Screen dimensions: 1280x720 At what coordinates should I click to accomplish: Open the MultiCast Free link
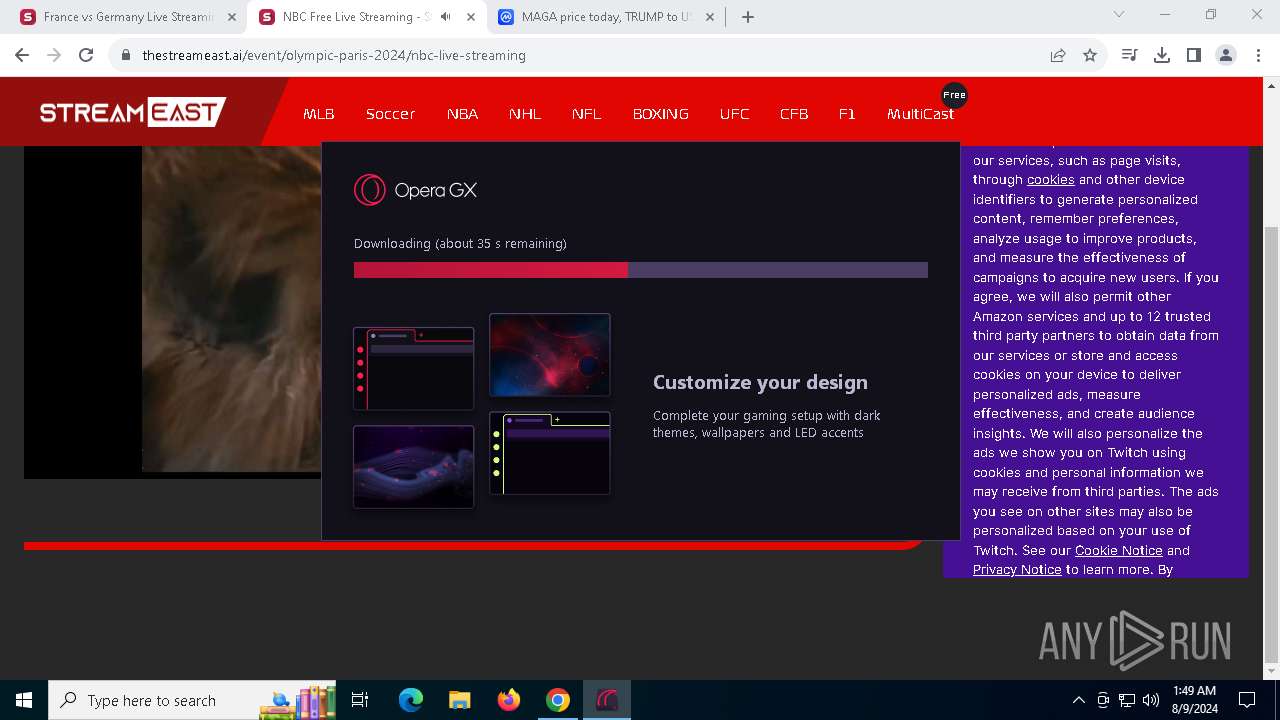[x=921, y=114]
